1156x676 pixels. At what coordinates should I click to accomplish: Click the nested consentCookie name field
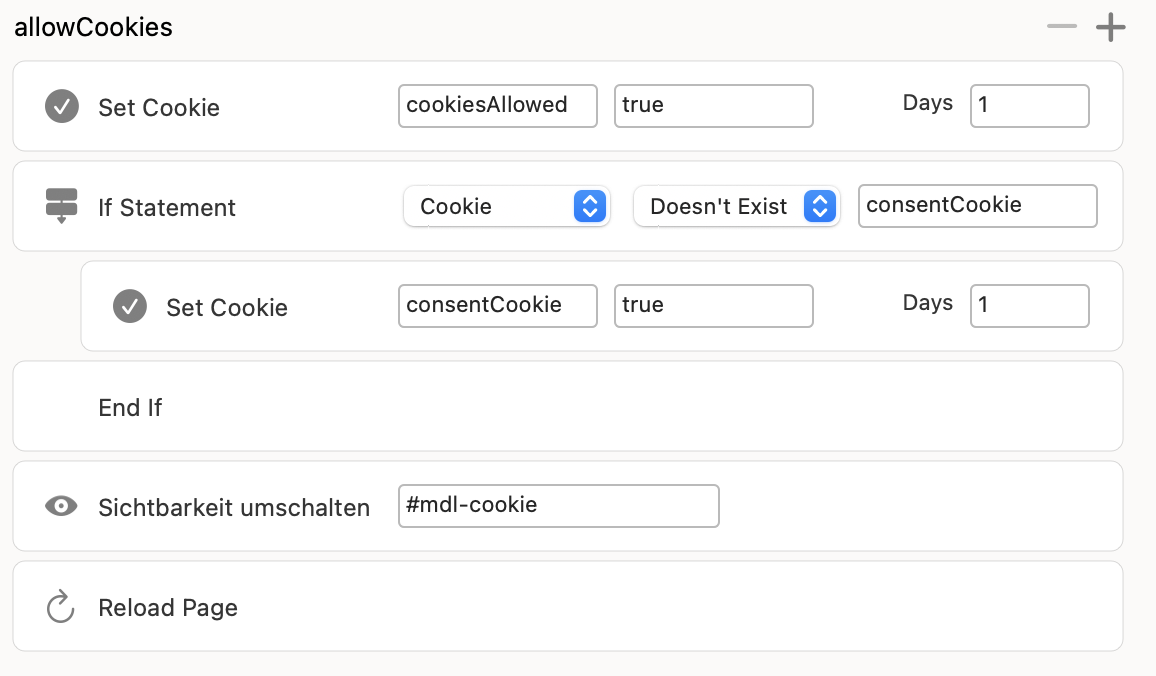(x=498, y=305)
